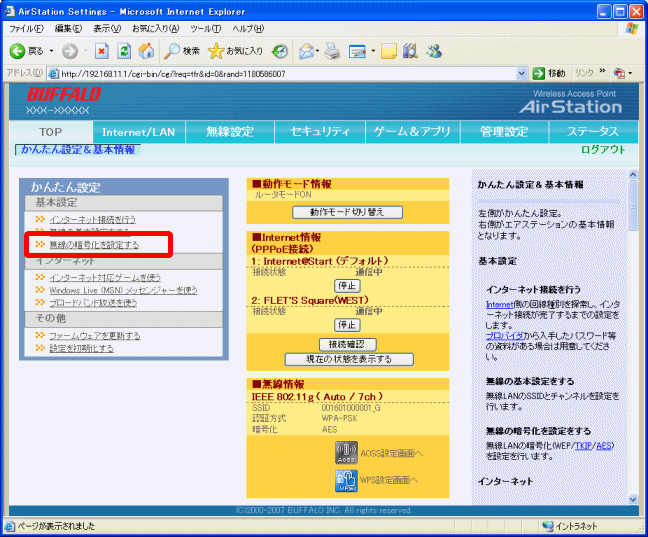Refresh the page with green arrows icon
Image resolution: width=648 pixels, height=537 pixels.
(124, 51)
